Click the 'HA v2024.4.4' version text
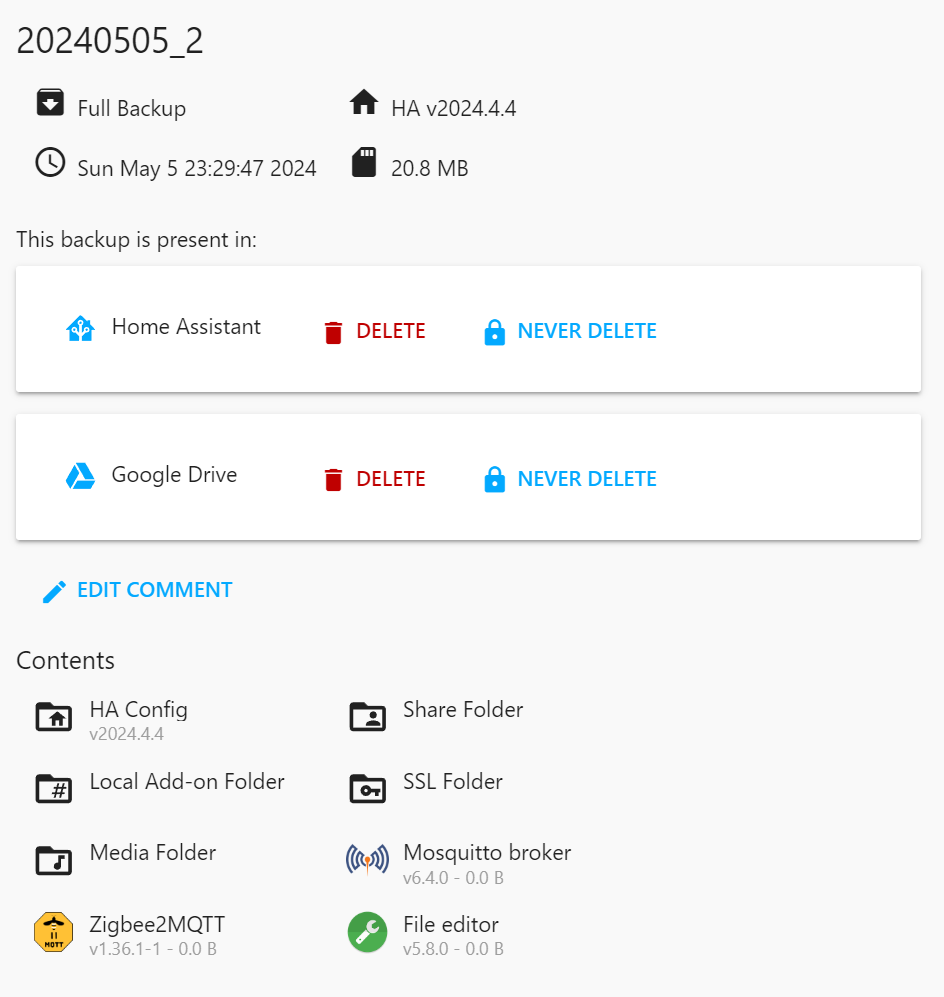Screen dimensions: 944x997 pyautogui.click(x=454, y=109)
